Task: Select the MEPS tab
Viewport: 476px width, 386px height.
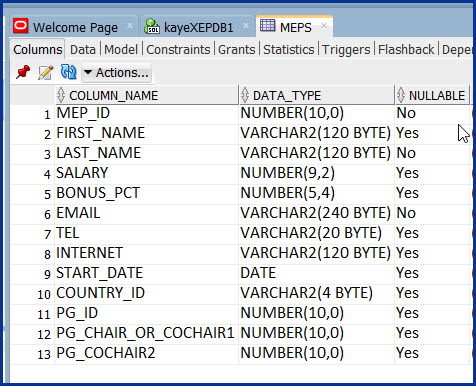Action: coord(296,27)
